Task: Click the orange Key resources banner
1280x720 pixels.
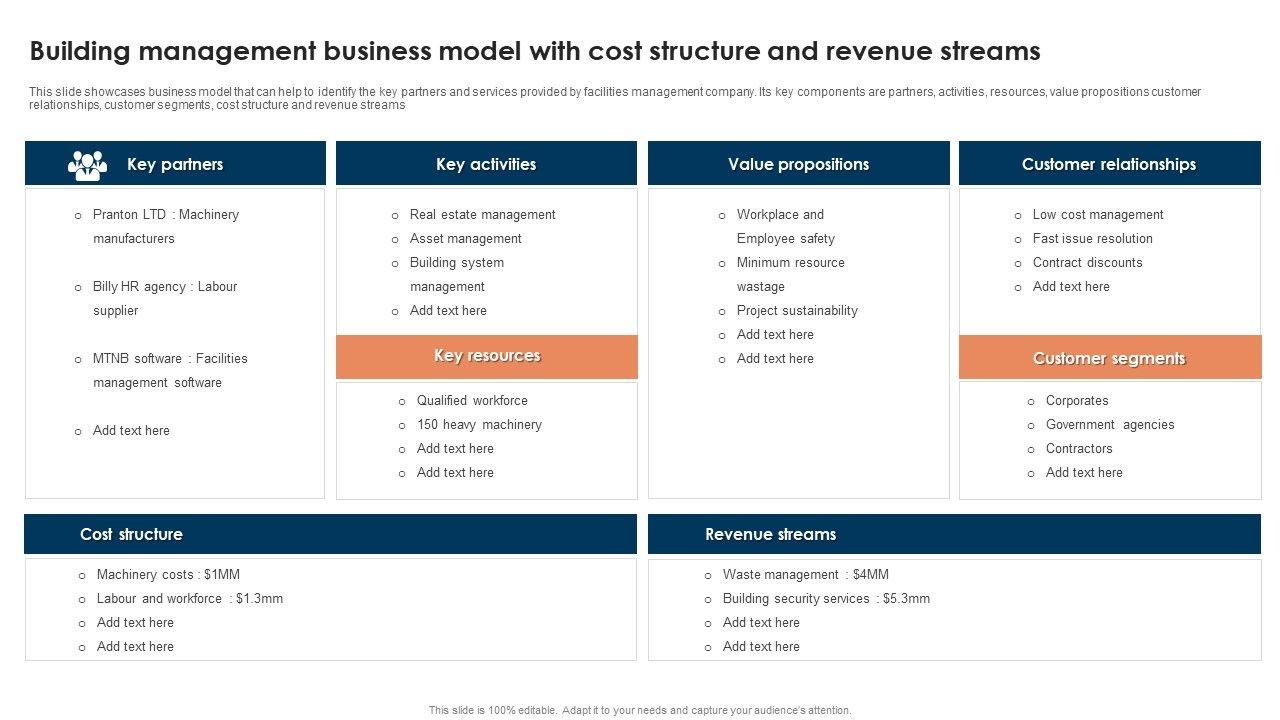Action: [486, 356]
